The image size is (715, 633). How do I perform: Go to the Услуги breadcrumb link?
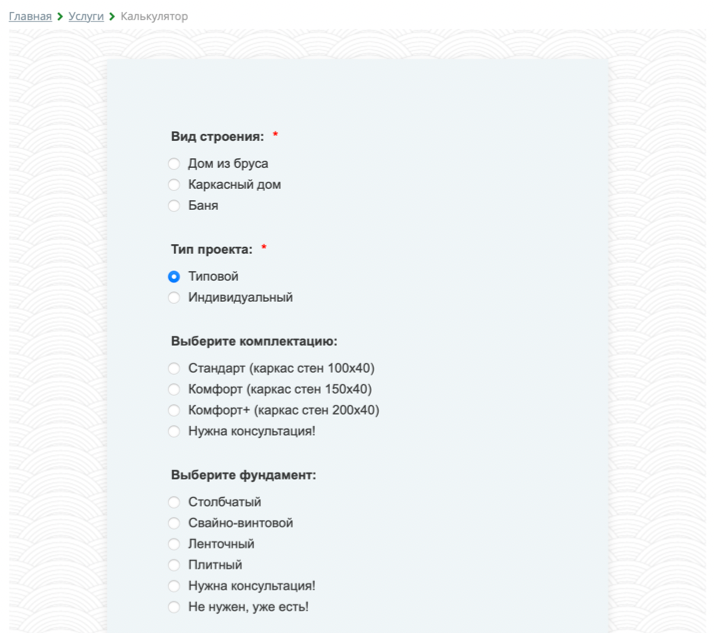(x=86, y=16)
